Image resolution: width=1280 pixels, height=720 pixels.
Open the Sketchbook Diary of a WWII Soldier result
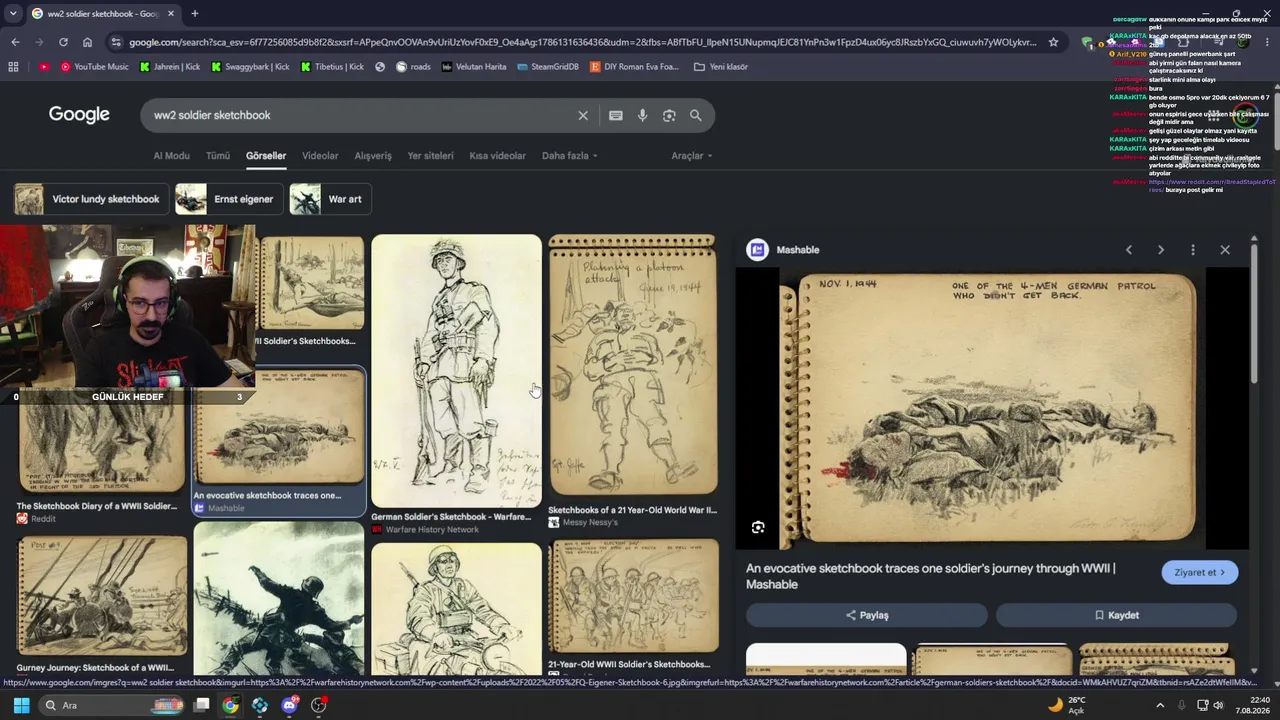coord(102,450)
